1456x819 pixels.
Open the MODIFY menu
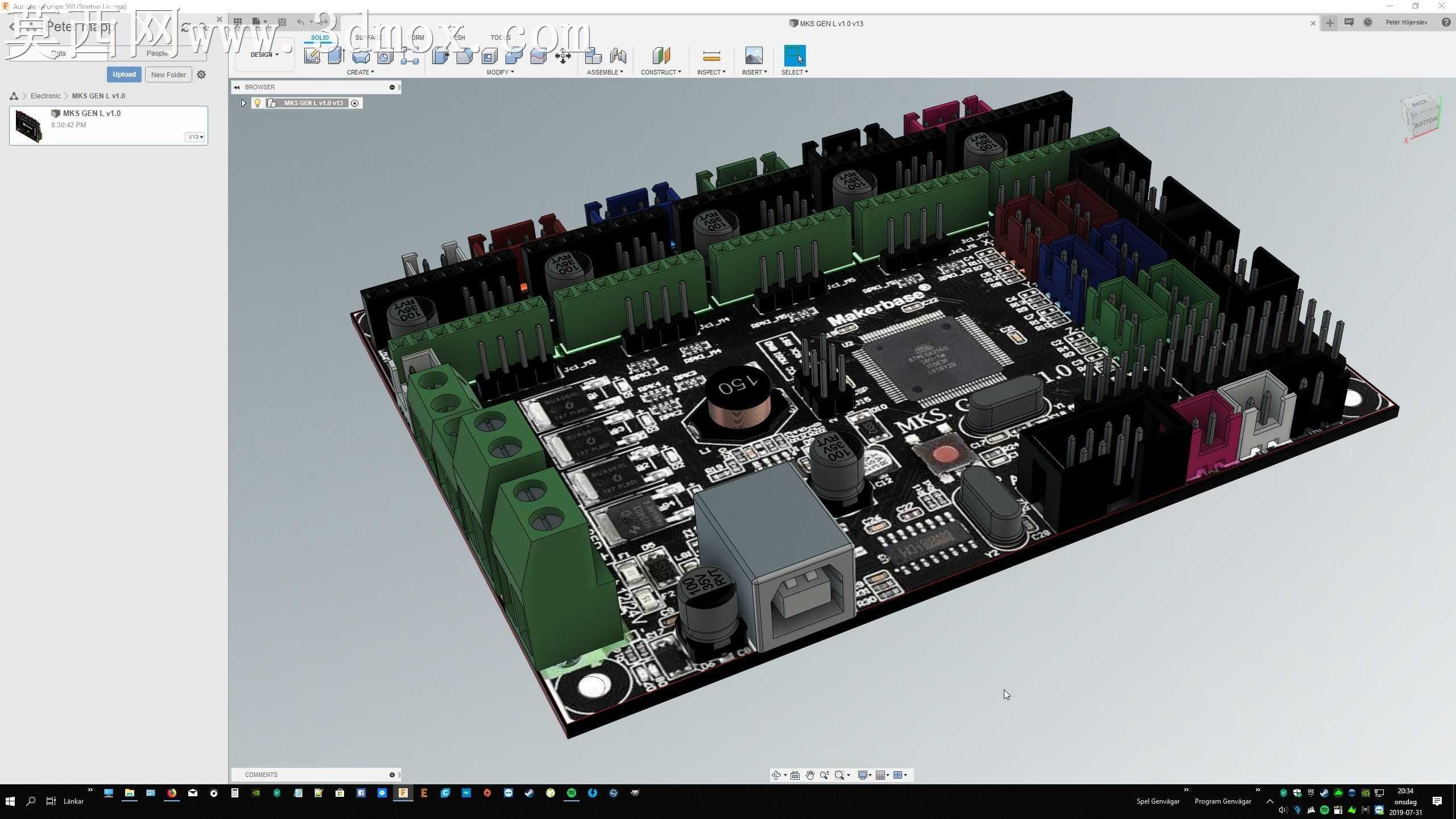coord(500,72)
